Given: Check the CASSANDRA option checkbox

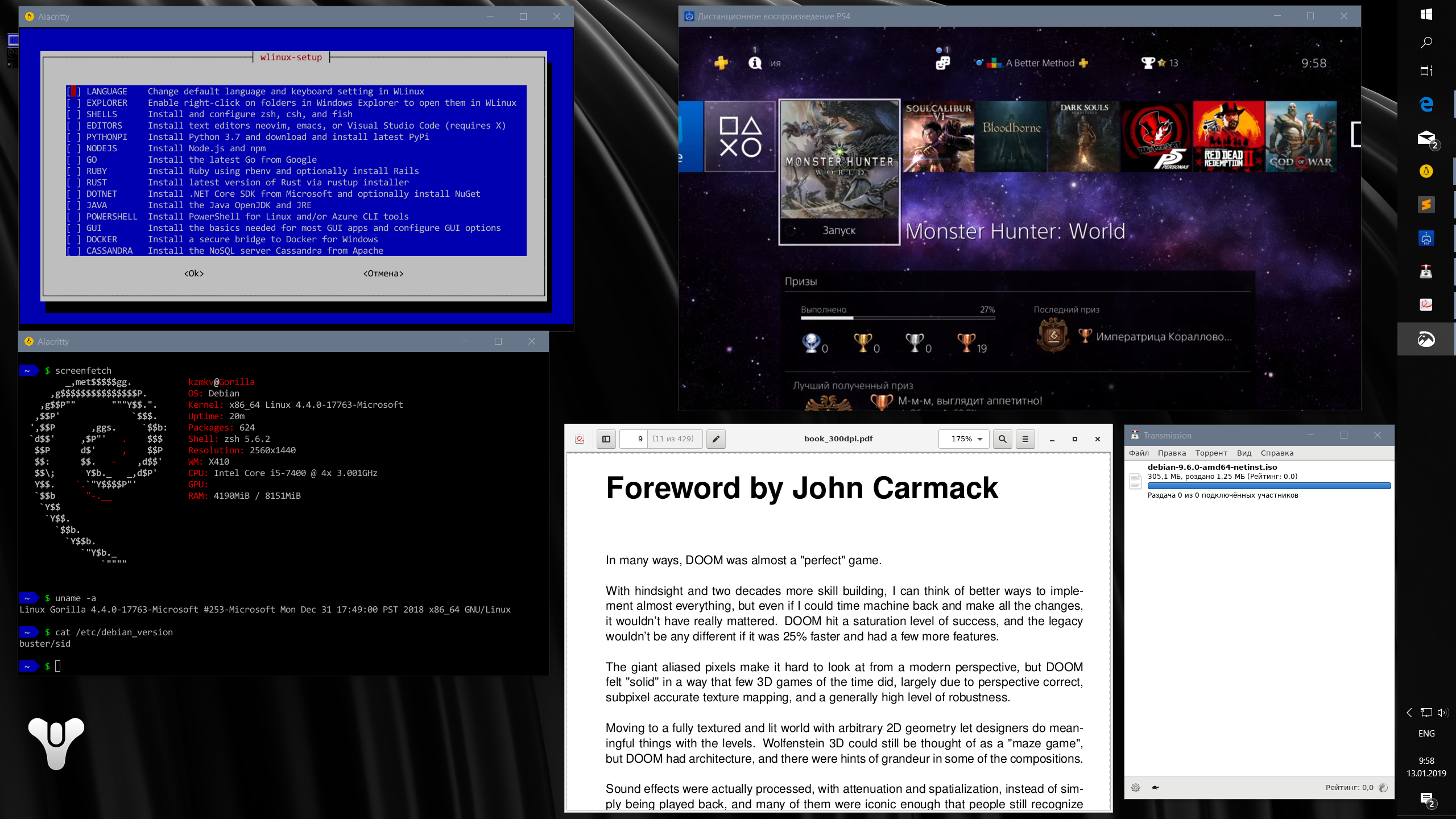Looking at the screenshot, I should pyautogui.click(x=73, y=251).
